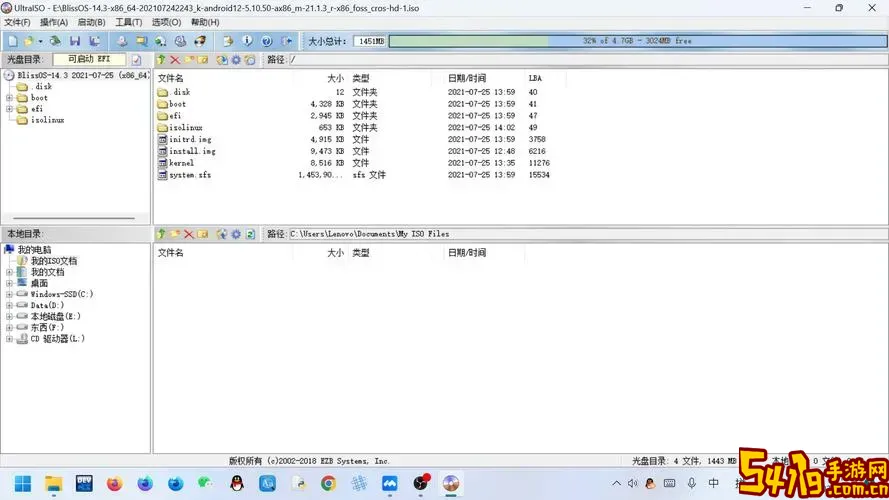Click the Save floppy disk icon
889x500 pixels.
[75, 41]
